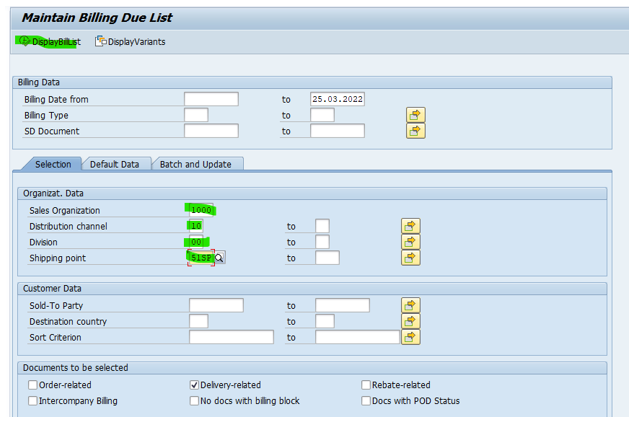
Task: Focus Billing Type to field
Action: [x=322, y=115]
